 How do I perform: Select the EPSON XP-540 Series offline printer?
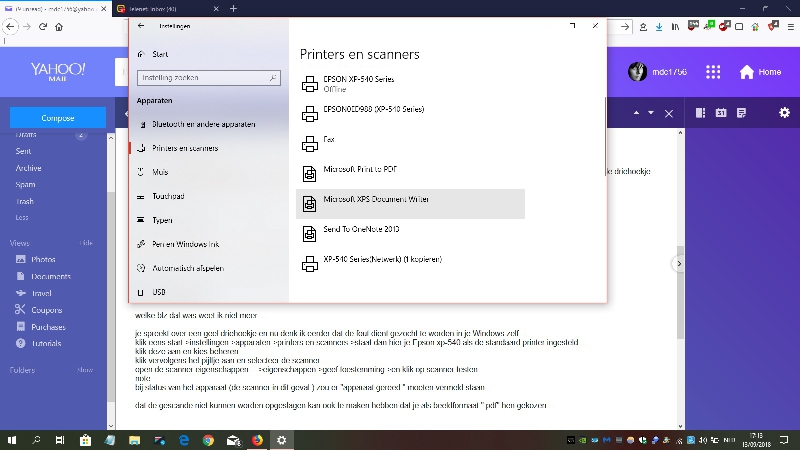(x=410, y=84)
